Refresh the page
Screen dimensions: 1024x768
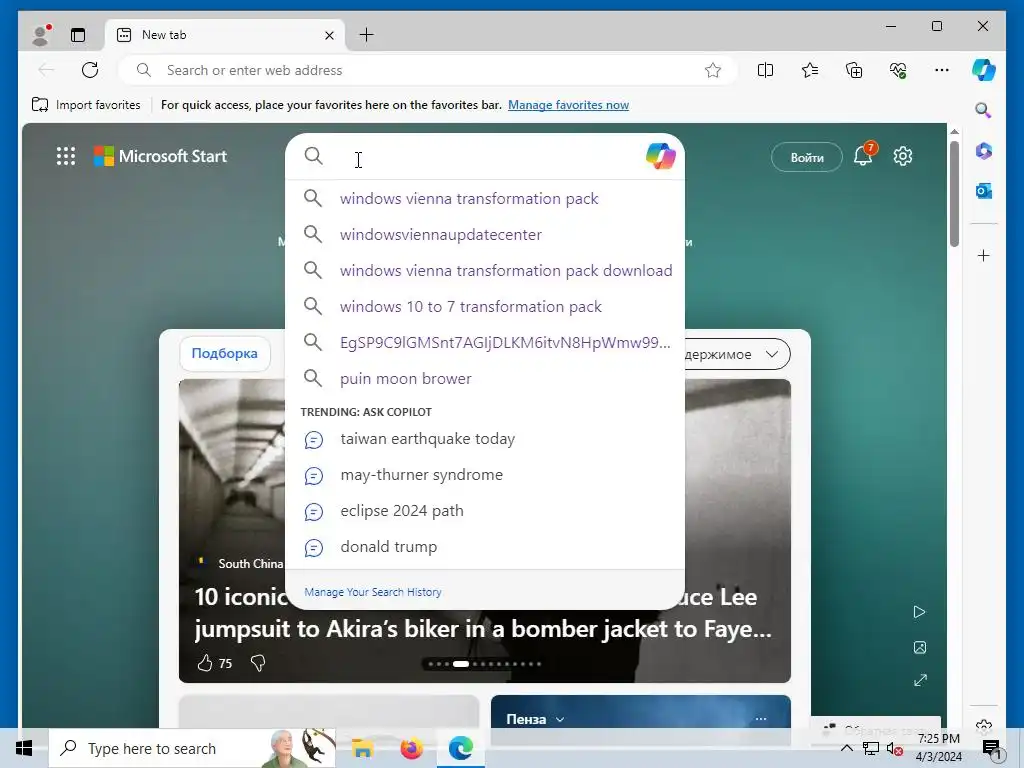[x=90, y=70]
